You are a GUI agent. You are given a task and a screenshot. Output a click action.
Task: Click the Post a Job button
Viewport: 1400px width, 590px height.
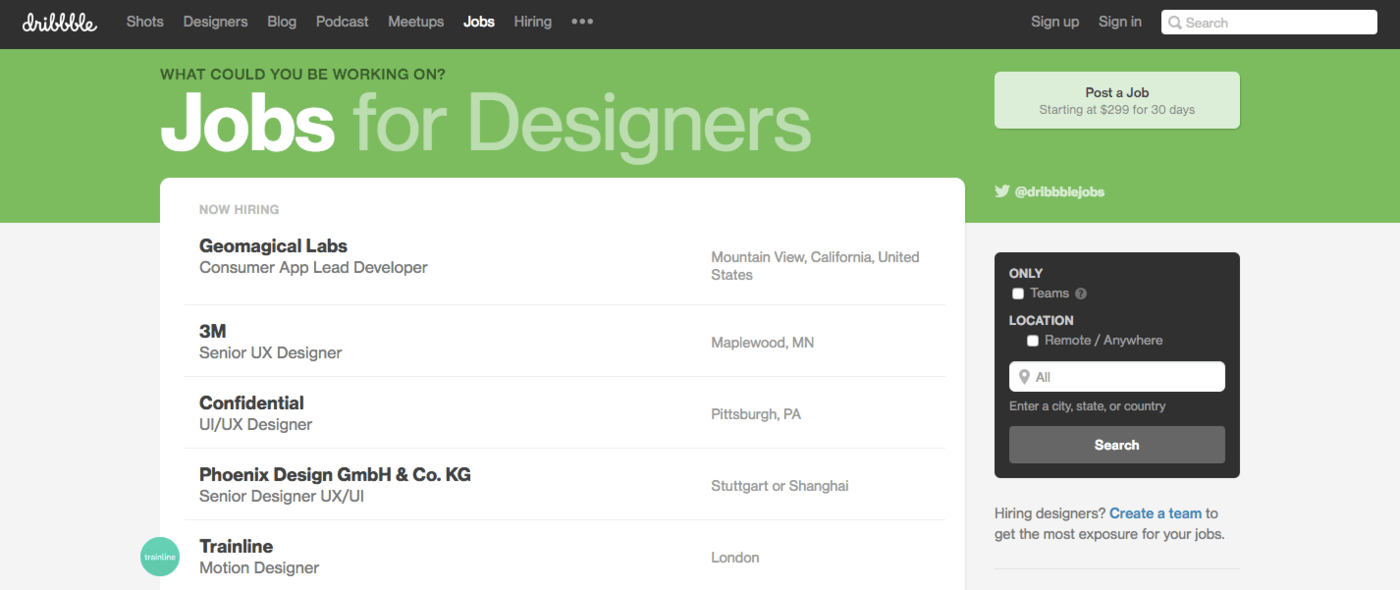click(x=1117, y=100)
